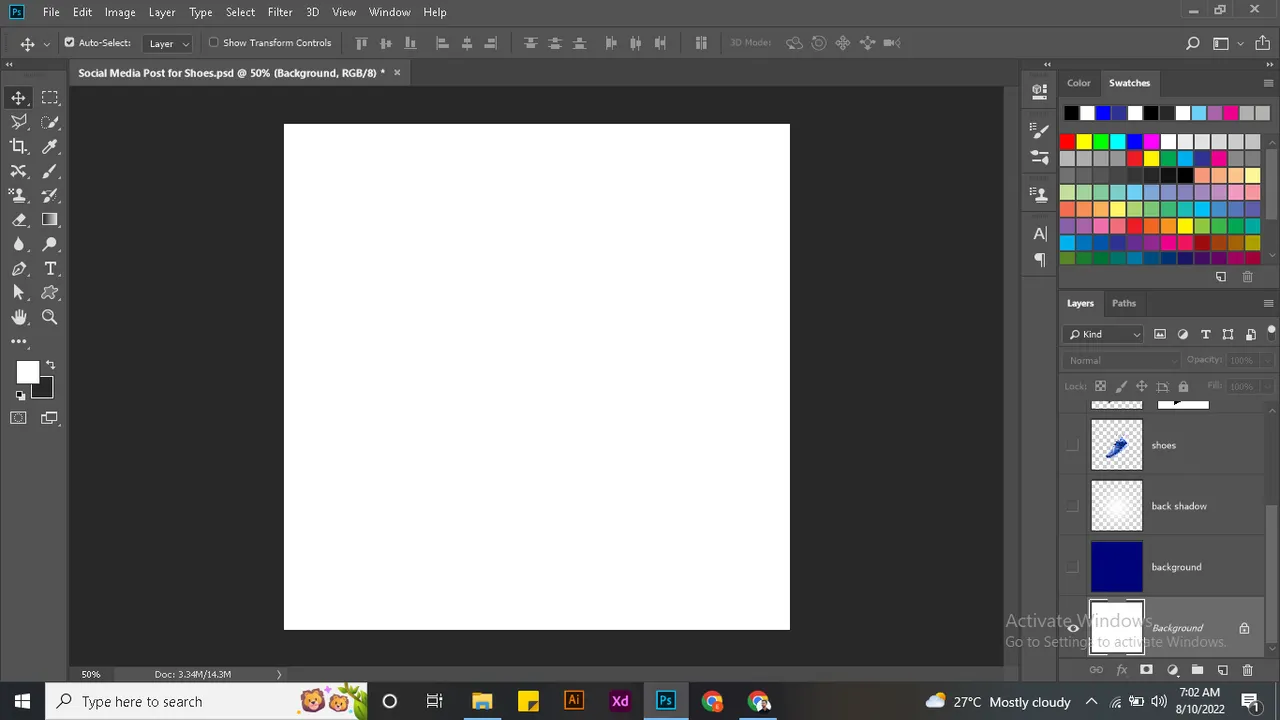
Task: Open the Edit Toolbar ellipsis
Action: pos(19,341)
